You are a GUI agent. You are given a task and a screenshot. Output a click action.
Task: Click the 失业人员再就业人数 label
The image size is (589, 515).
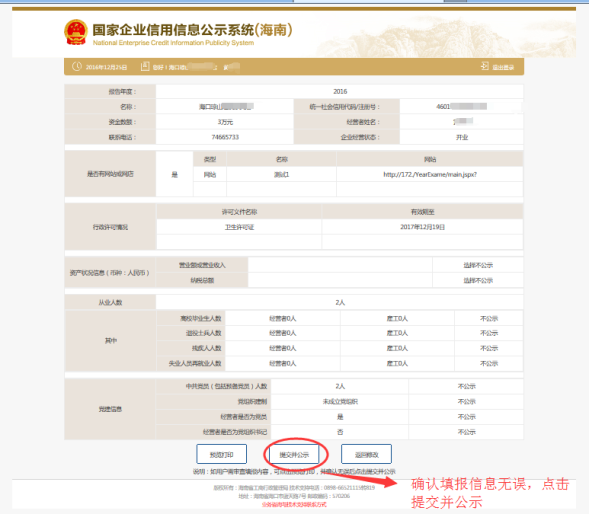pyautogui.click(x=195, y=364)
